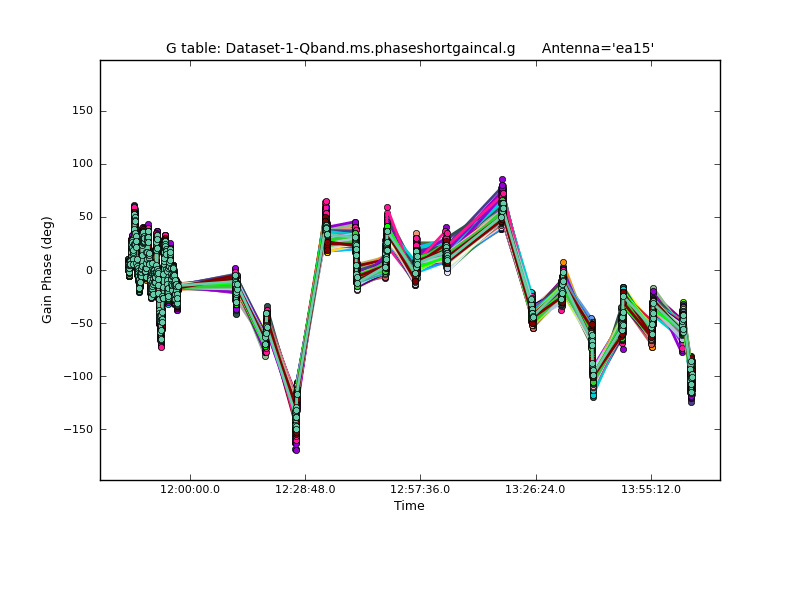Click the 12:00:00.0 time tick label

(x=190, y=490)
